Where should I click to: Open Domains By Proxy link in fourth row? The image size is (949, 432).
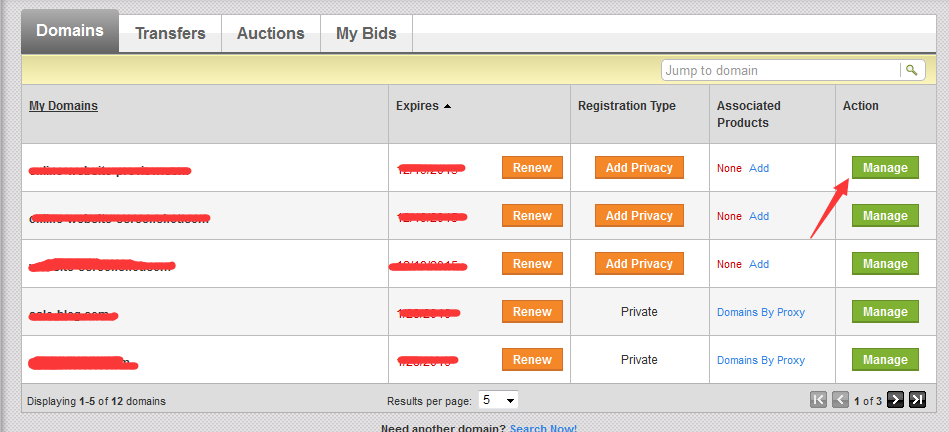(761, 312)
